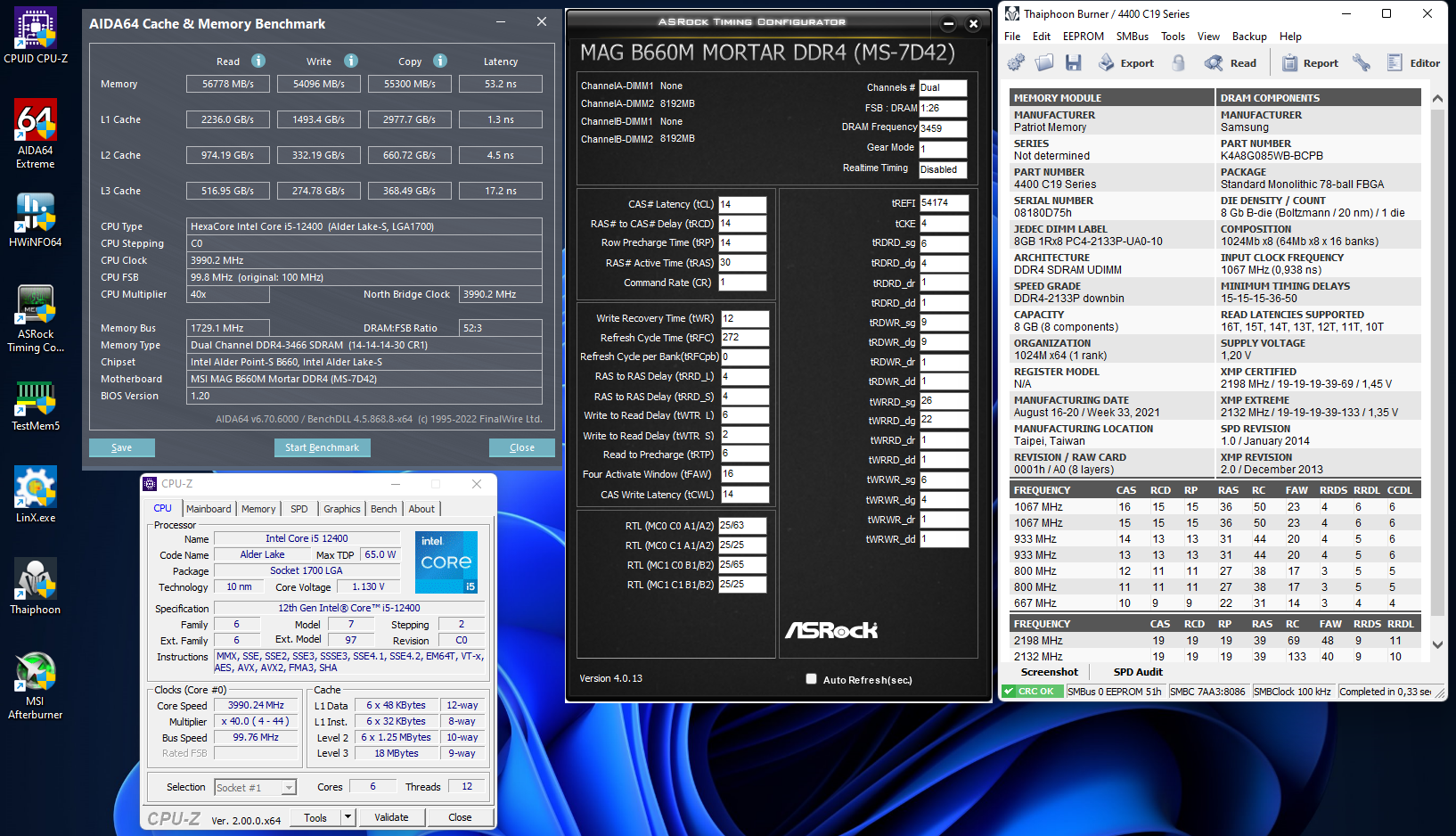Viewport: 1456px width, 836px height.
Task: Click the CPU-Z title bar icon
Action: point(150,483)
